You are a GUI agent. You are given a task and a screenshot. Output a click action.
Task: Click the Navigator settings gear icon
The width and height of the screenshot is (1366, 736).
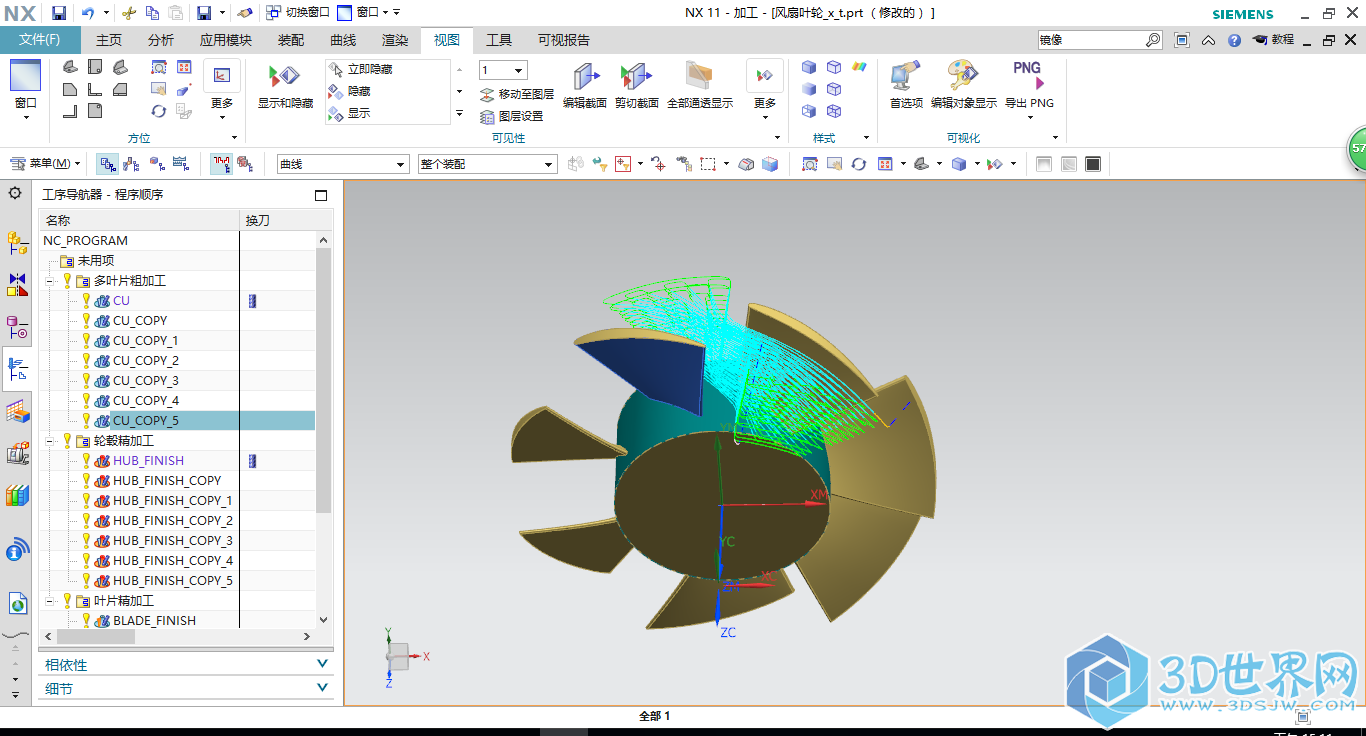(15, 193)
